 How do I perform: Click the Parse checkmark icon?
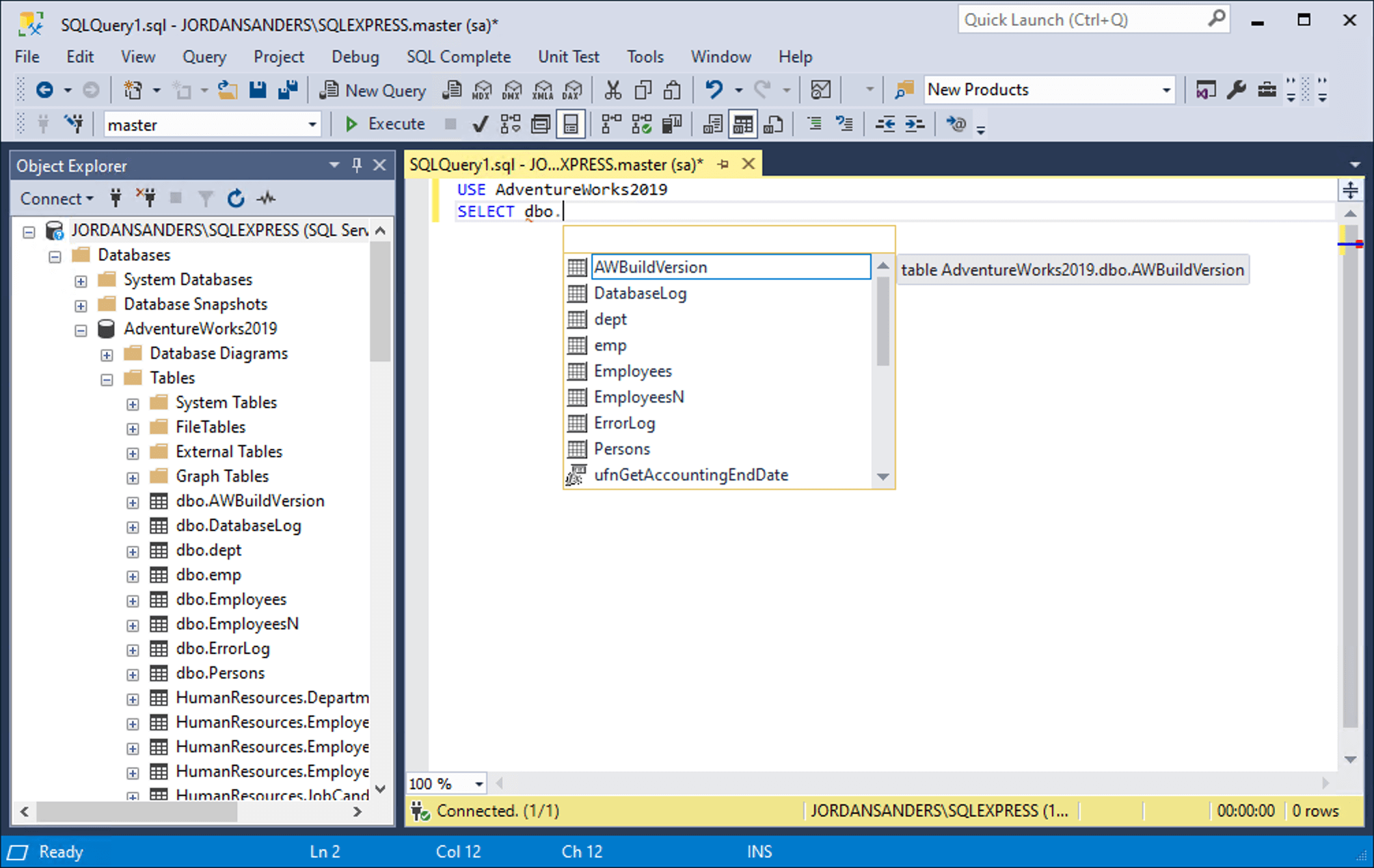pos(481,124)
